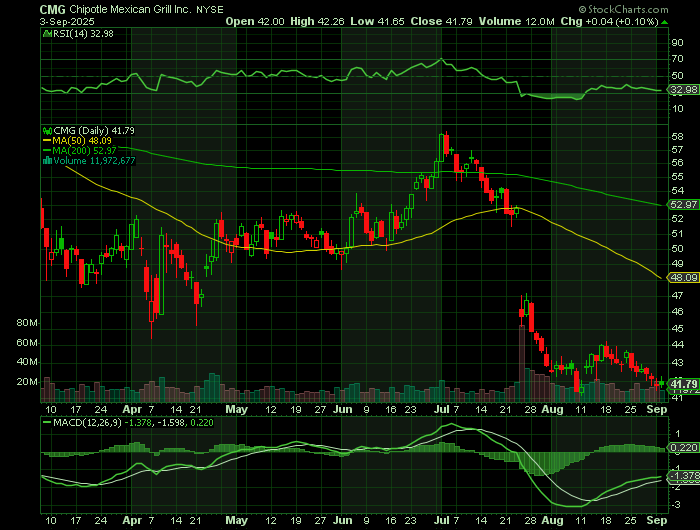700x530 pixels.
Task: Click the 56 label on the price axis
Action: [678, 163]
